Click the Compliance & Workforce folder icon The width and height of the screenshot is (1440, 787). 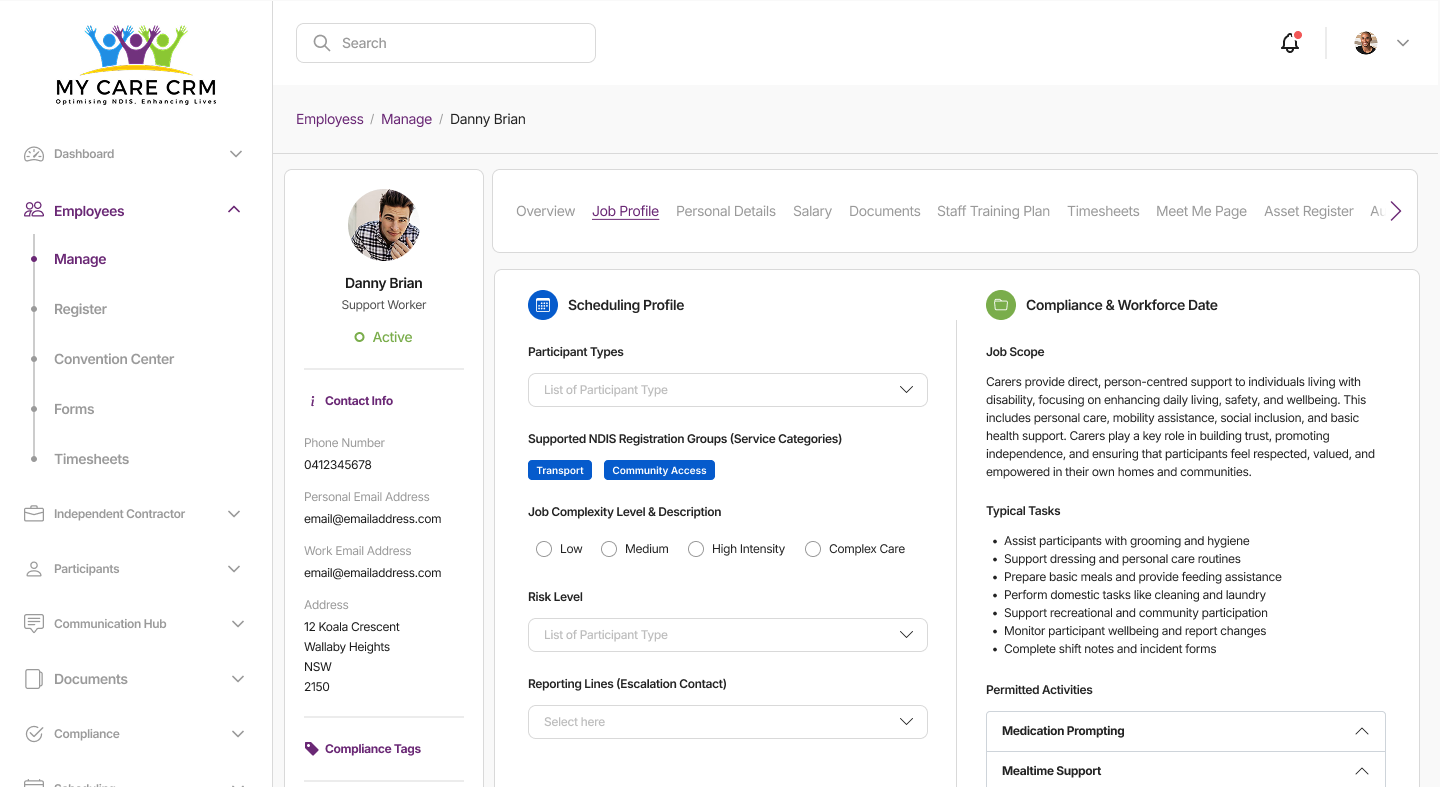click(1001, 305)
